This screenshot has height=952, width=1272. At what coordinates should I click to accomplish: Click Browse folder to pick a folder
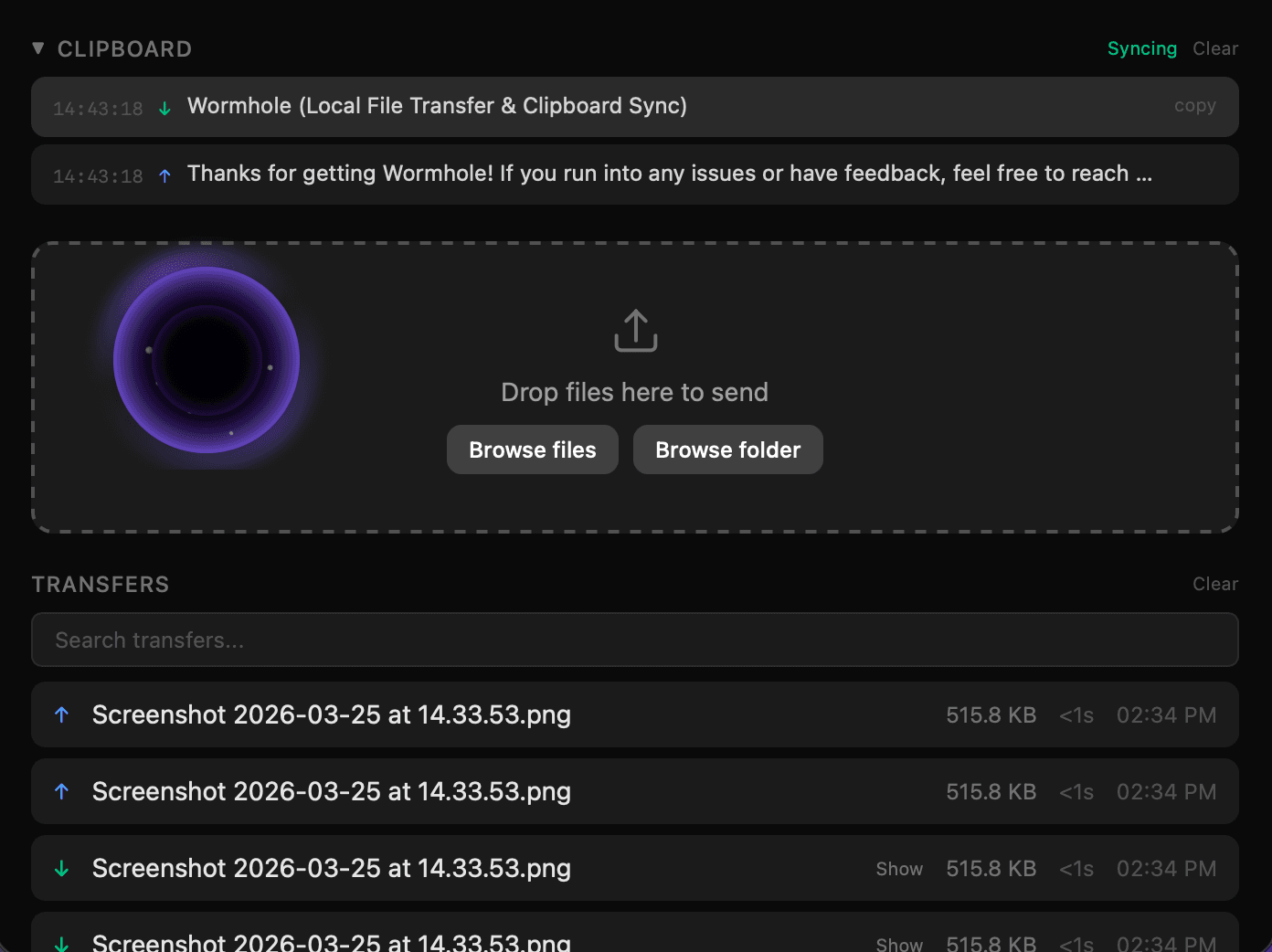[727, 450]
